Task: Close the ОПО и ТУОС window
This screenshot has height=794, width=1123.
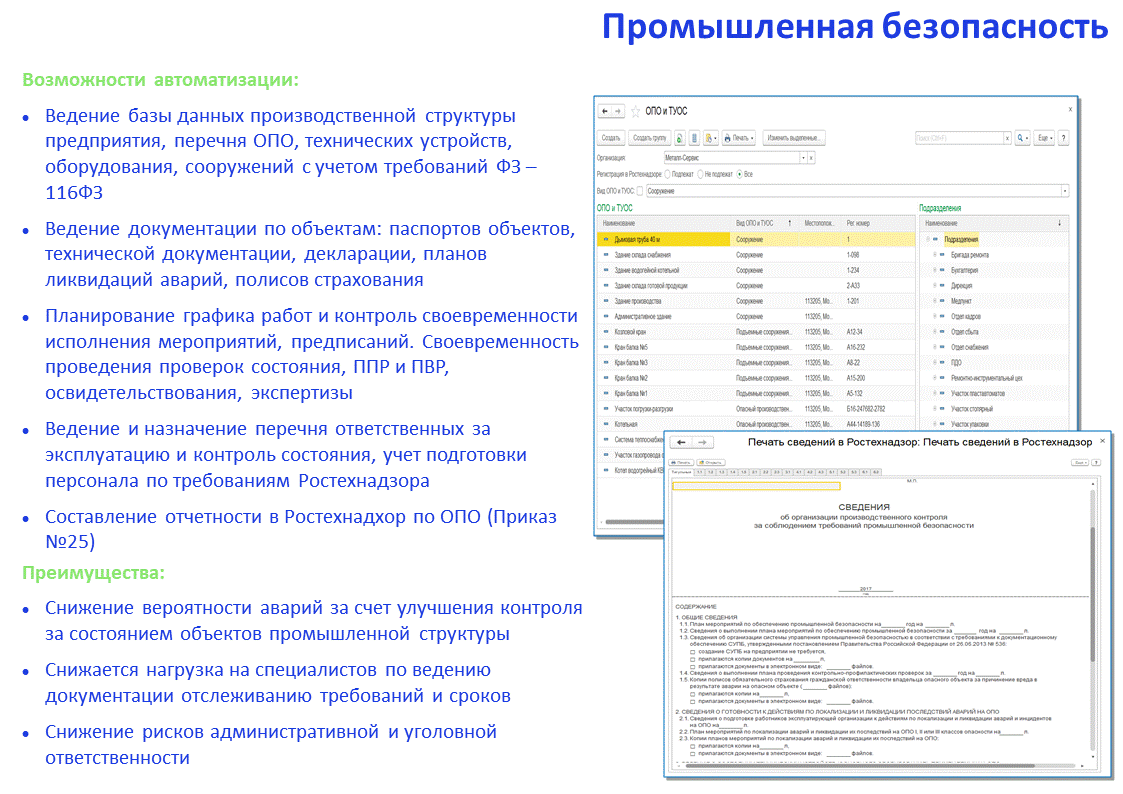Action: point(1071,109)
